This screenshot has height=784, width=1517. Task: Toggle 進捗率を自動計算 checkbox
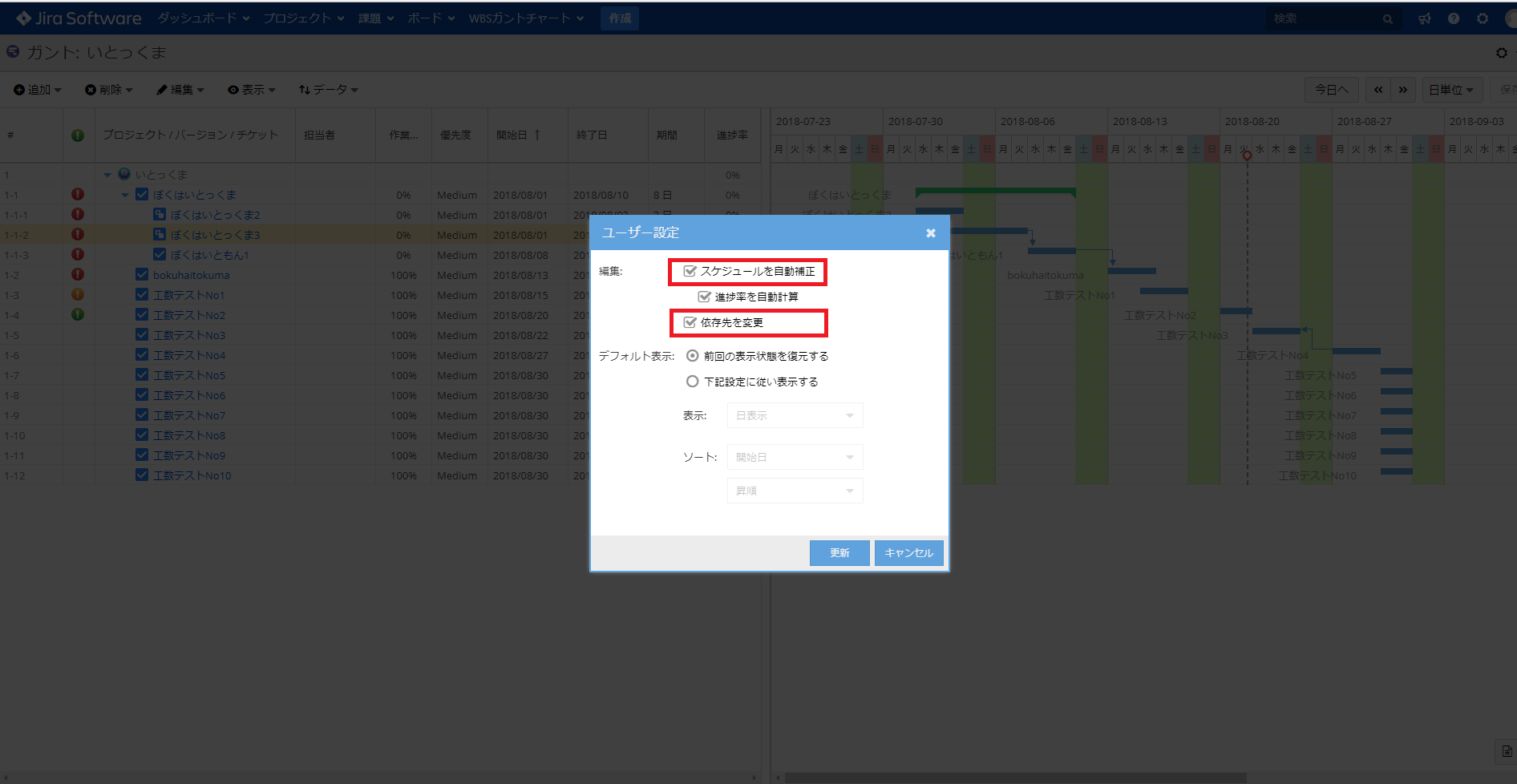pyautogui.click(x=704, y=297)
